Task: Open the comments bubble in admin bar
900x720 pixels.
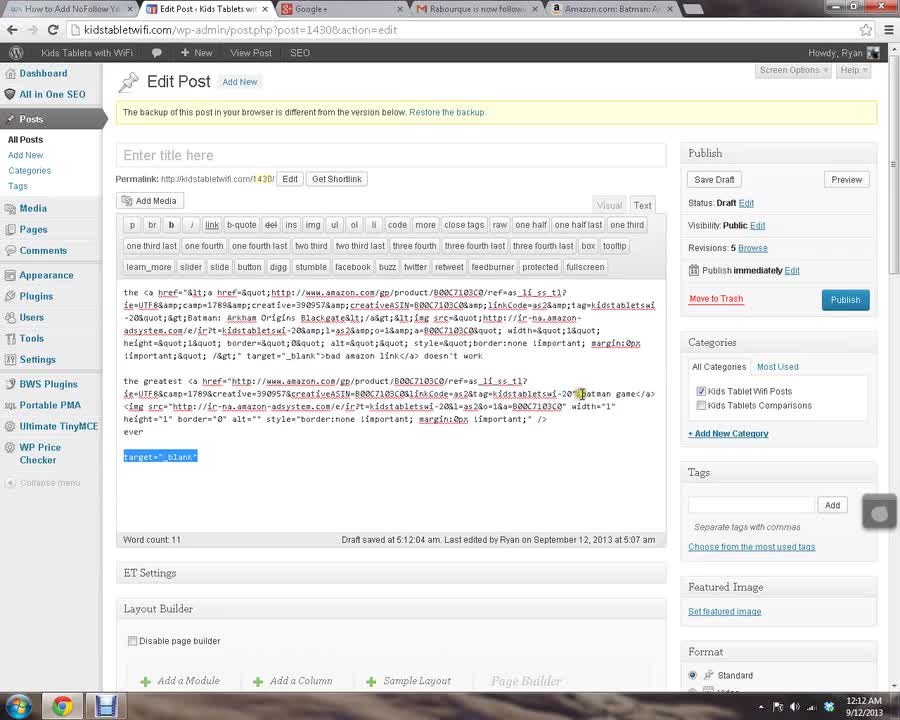Action: point(156,53)
